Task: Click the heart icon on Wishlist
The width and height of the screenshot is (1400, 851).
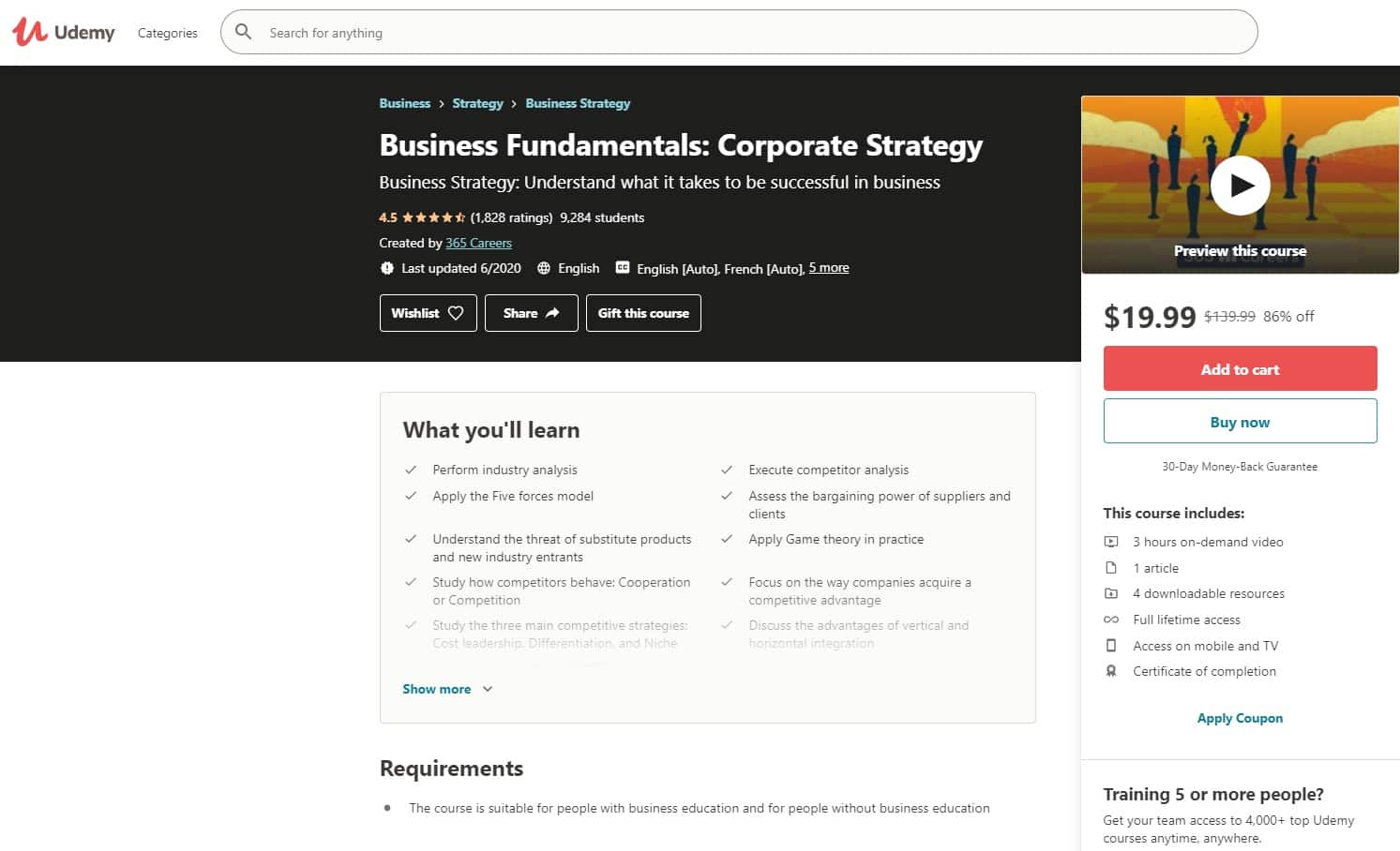Action: (456, 313)
